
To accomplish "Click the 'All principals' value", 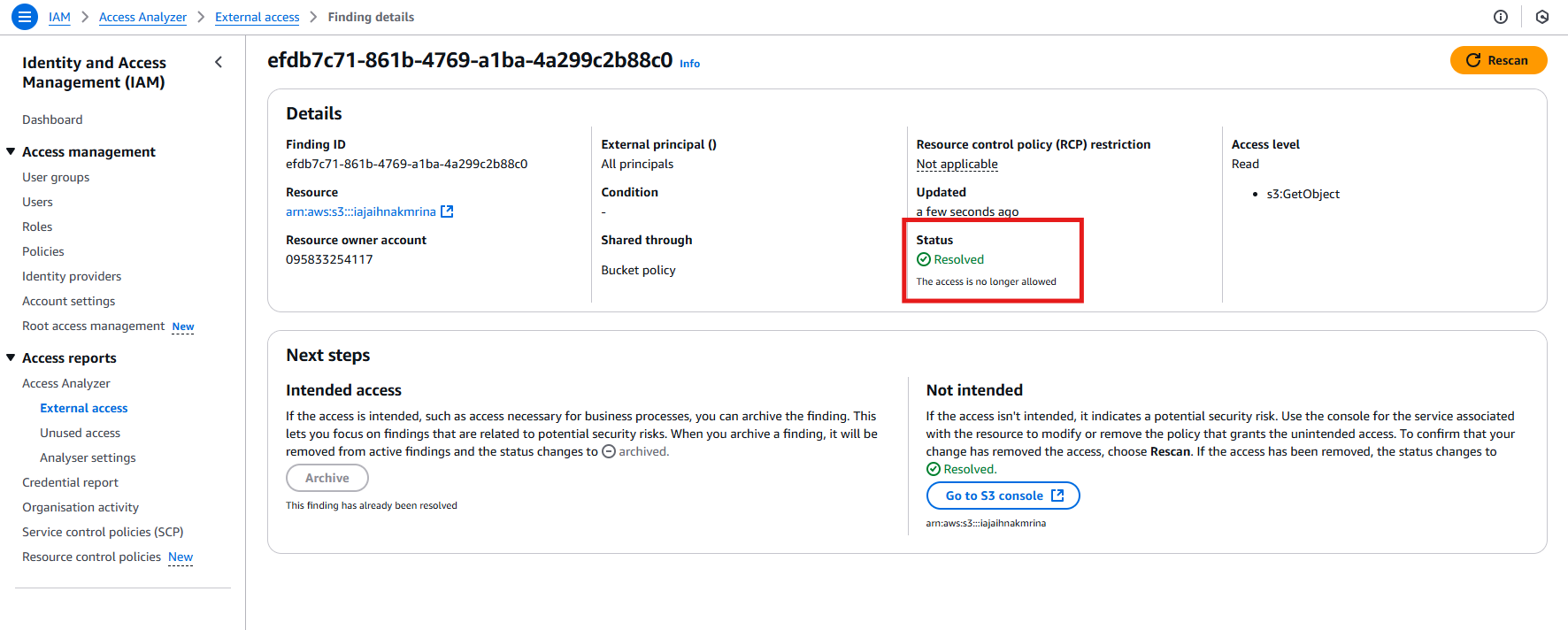I will 637,164.
